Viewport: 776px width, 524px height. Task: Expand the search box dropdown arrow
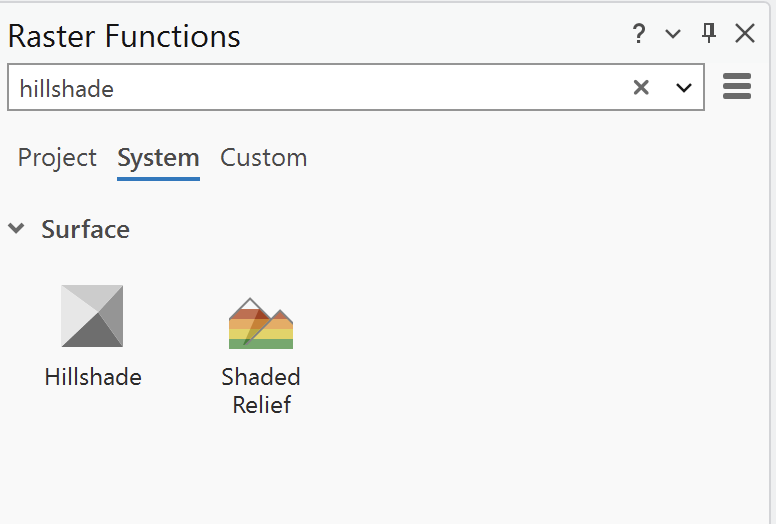point(683,88)
